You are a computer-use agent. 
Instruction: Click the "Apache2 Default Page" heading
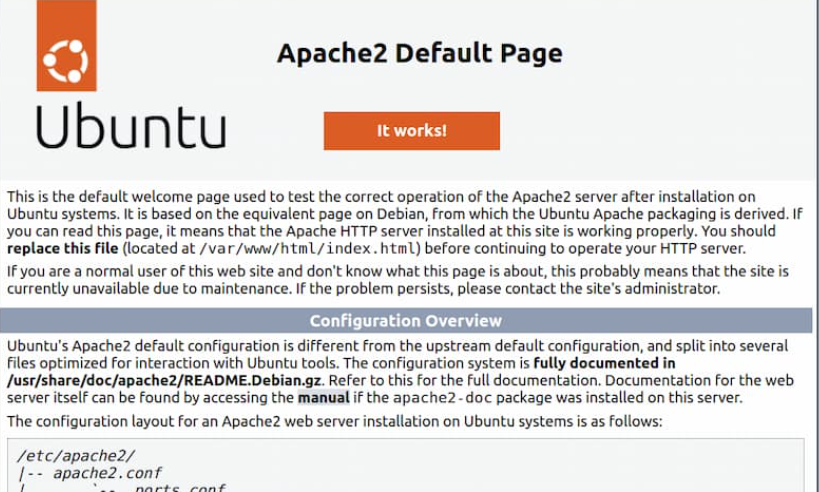pos(419,53)
